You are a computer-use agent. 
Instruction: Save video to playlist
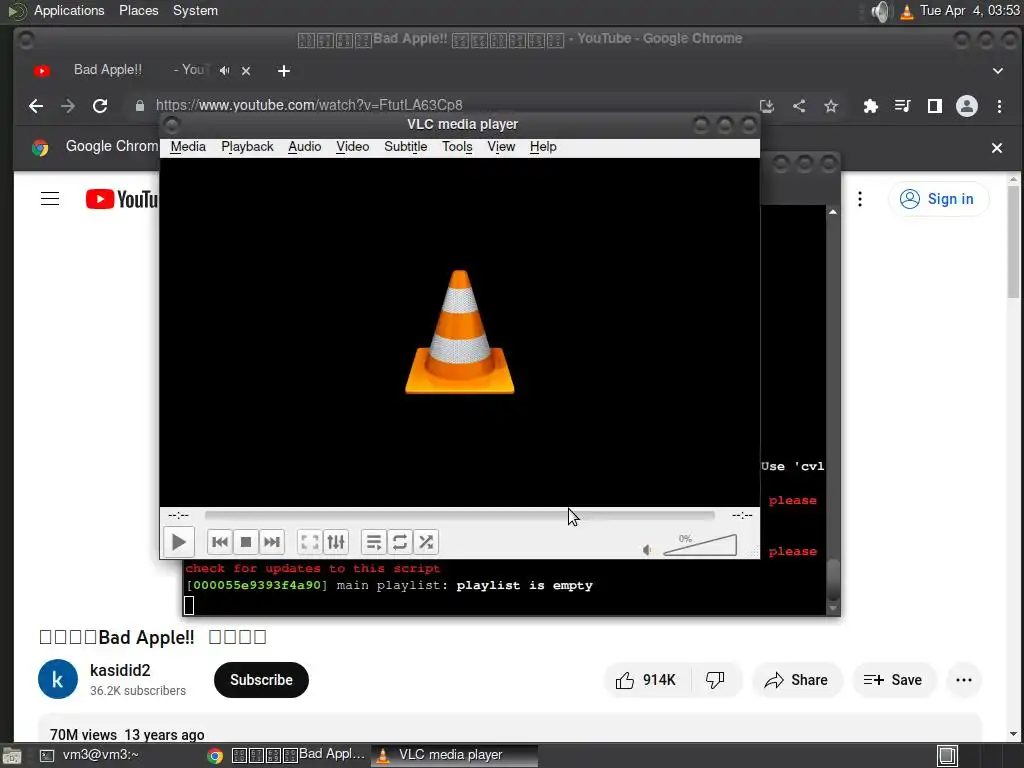[893, 680]
